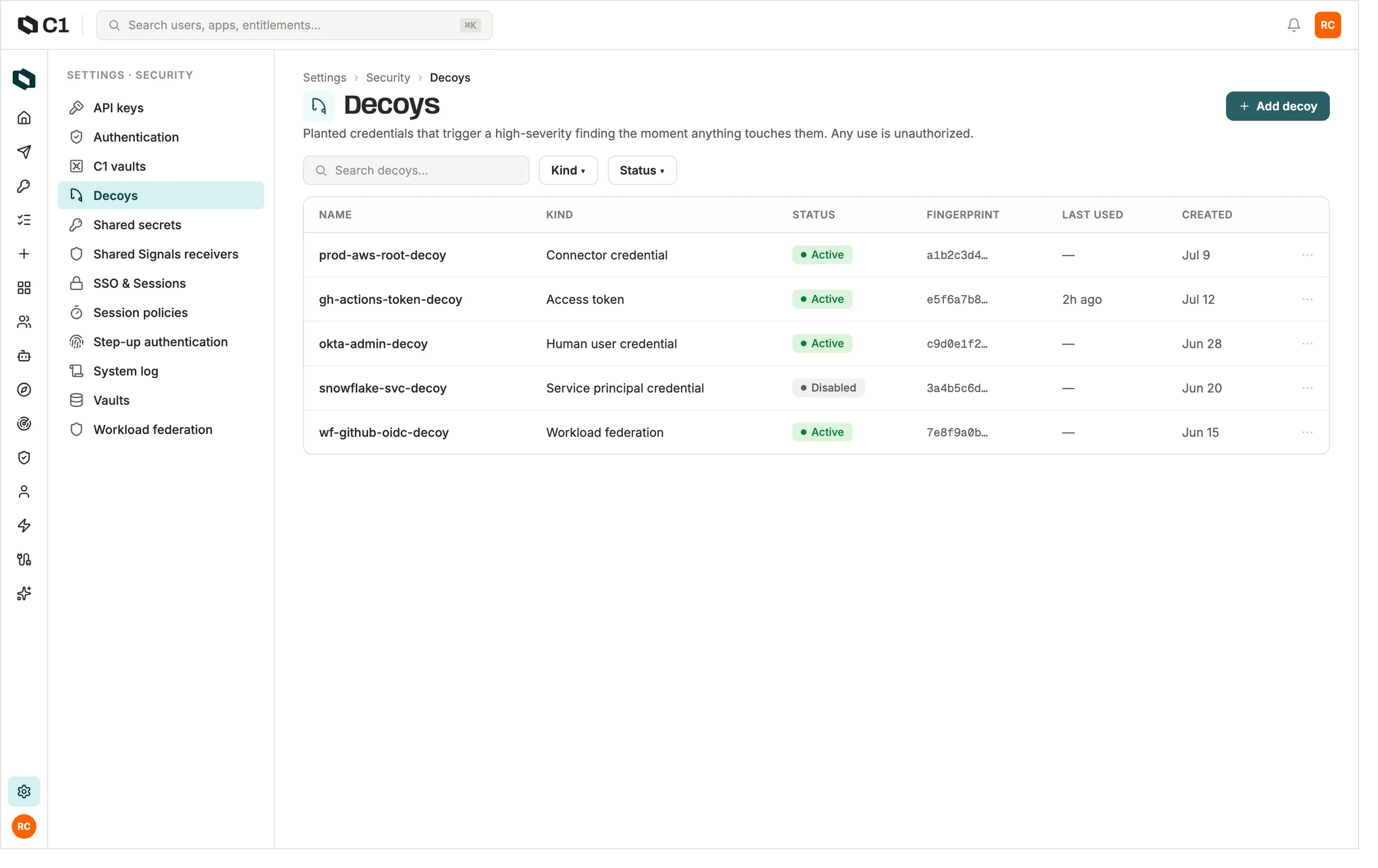Click the lightning bolt icon in rail

pyautogui.click(x=24, y=525)
